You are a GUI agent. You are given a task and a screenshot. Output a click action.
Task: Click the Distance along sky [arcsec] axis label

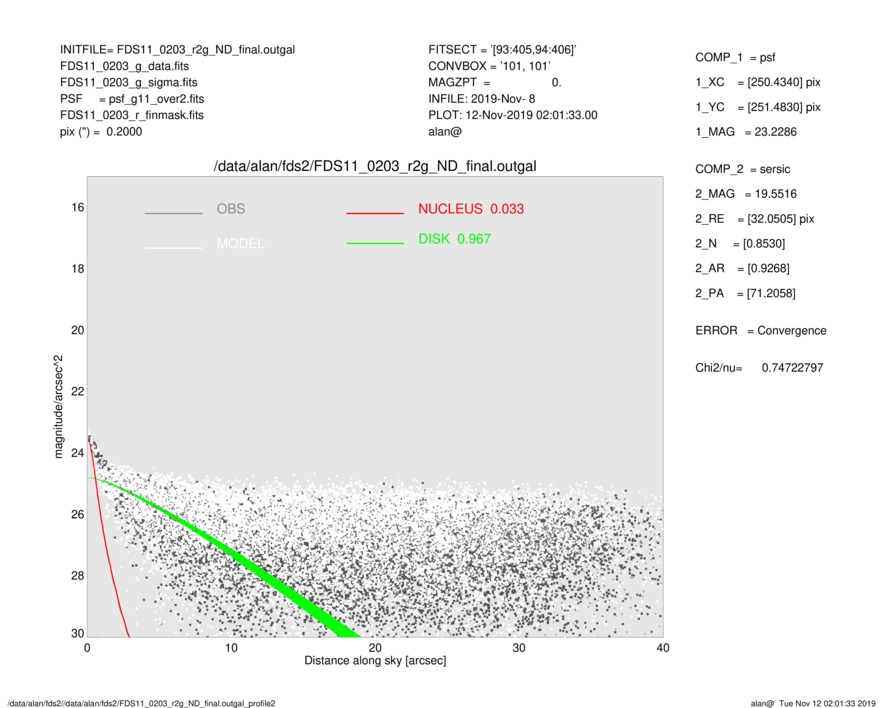[x=375, y=661]
